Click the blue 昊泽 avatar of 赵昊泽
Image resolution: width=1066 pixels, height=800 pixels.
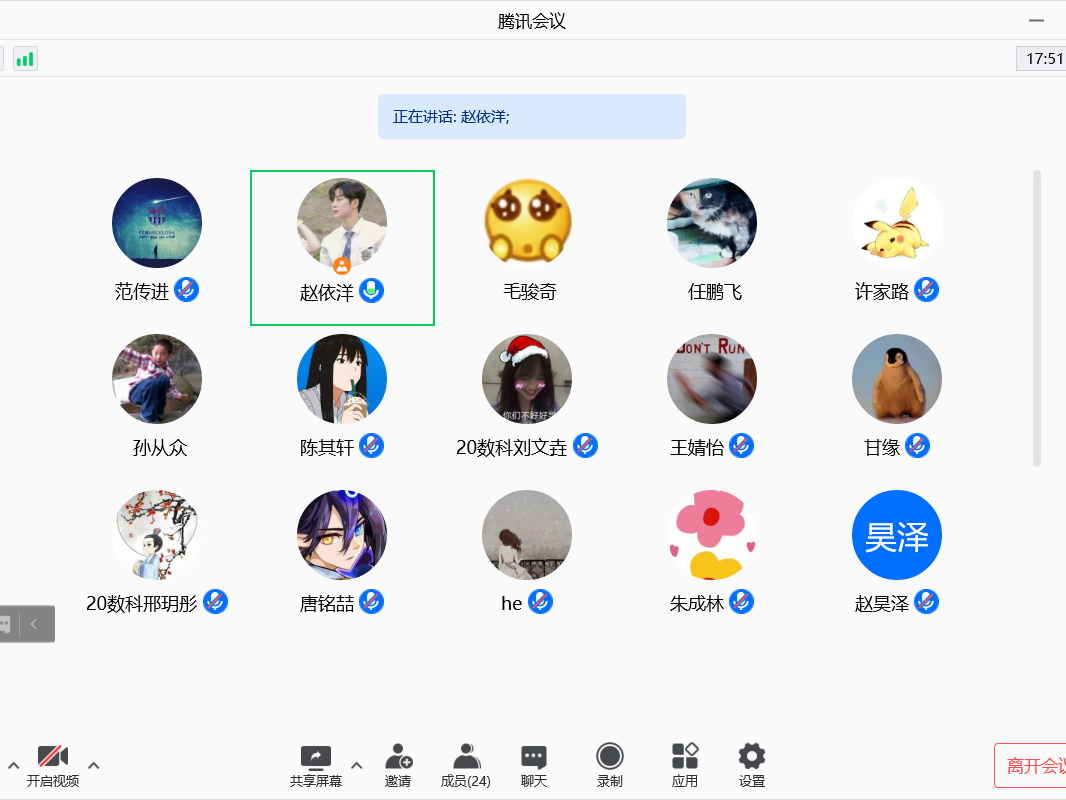pyautogui.click(x=896, y=535)
